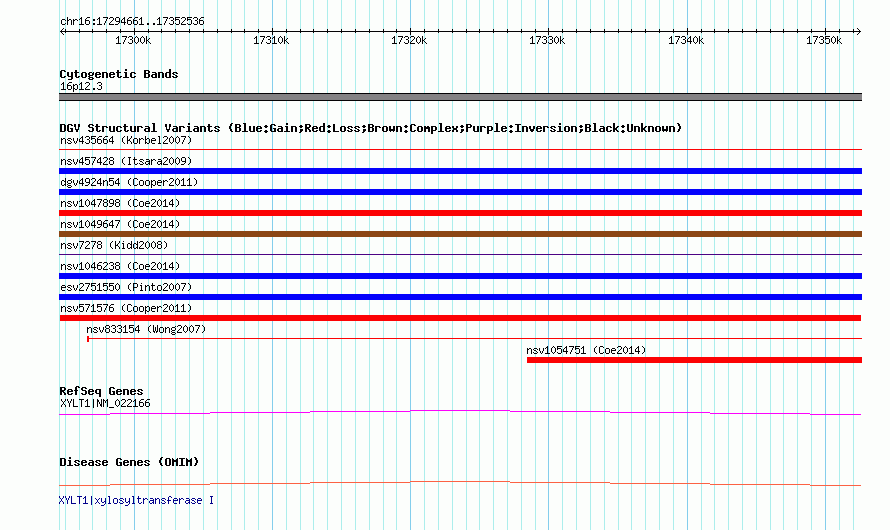Open variant nsv571576 (Cooper2011) label
The height and width of the screenshot is (530, 890).
126,308
